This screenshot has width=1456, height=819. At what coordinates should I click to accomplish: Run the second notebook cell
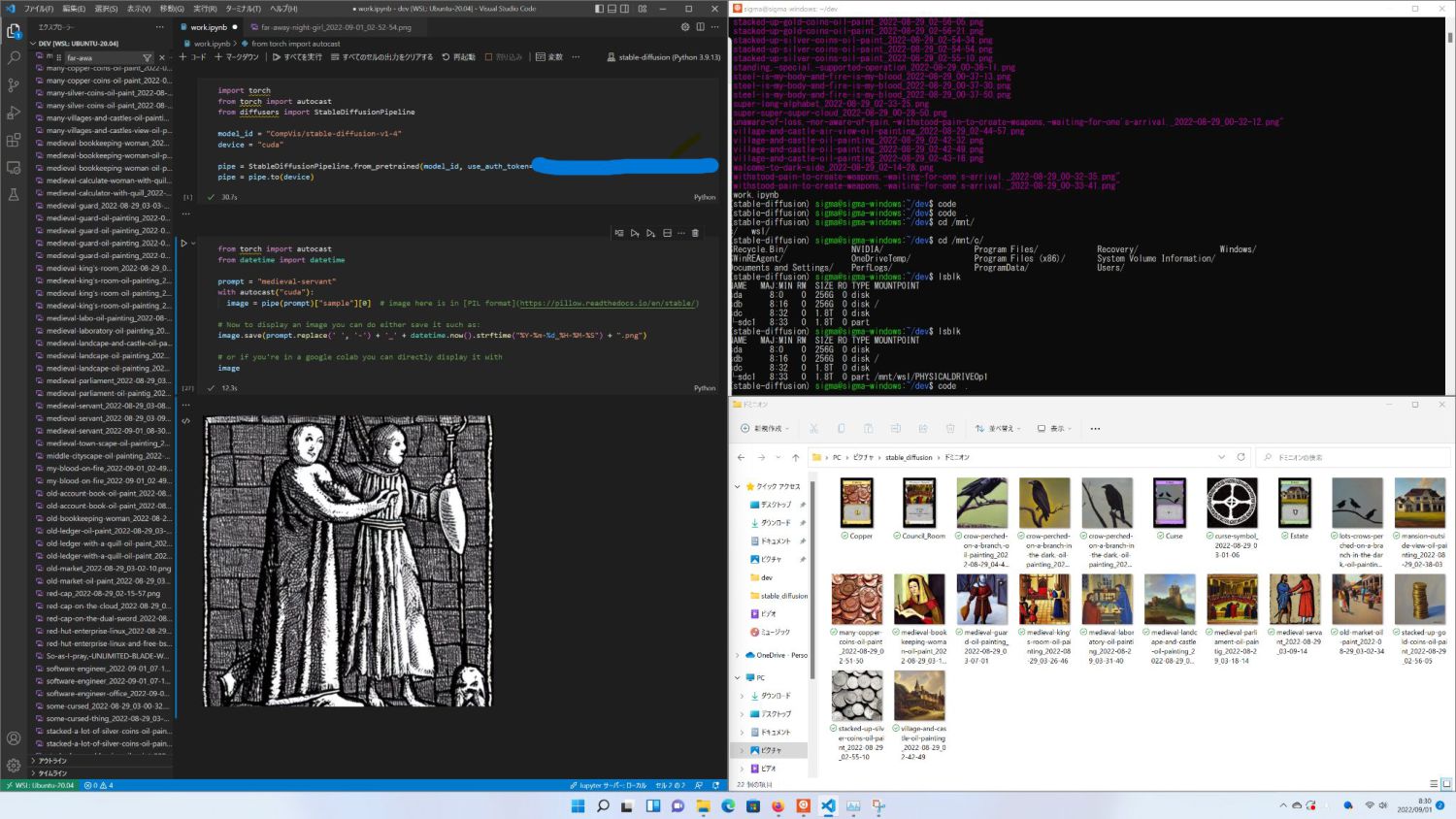click(x=183, y=244)
